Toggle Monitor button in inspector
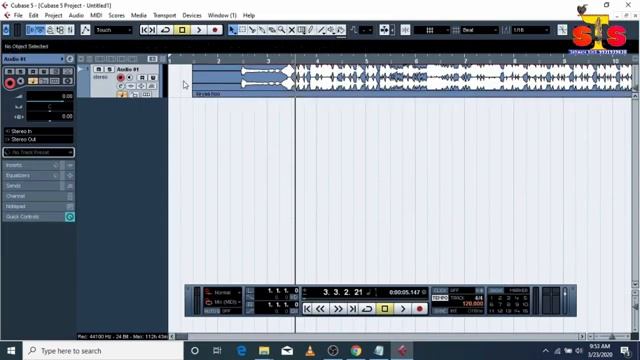 20,81
